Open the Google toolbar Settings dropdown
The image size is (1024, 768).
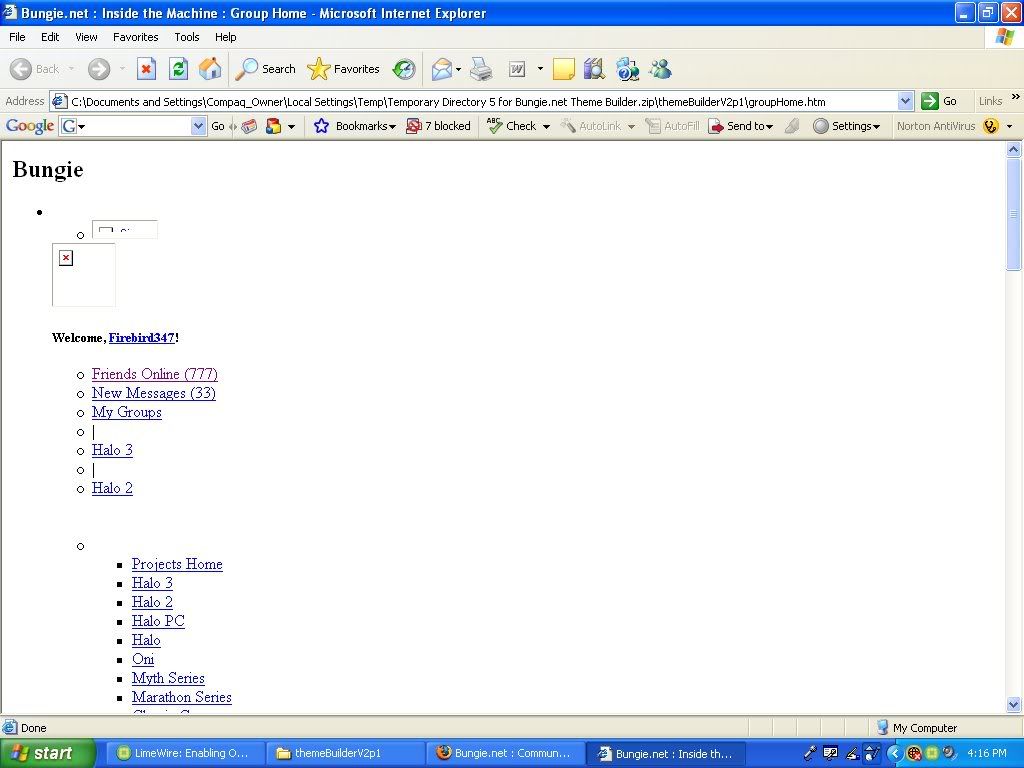pyautogui.click(x=846, y=126)
